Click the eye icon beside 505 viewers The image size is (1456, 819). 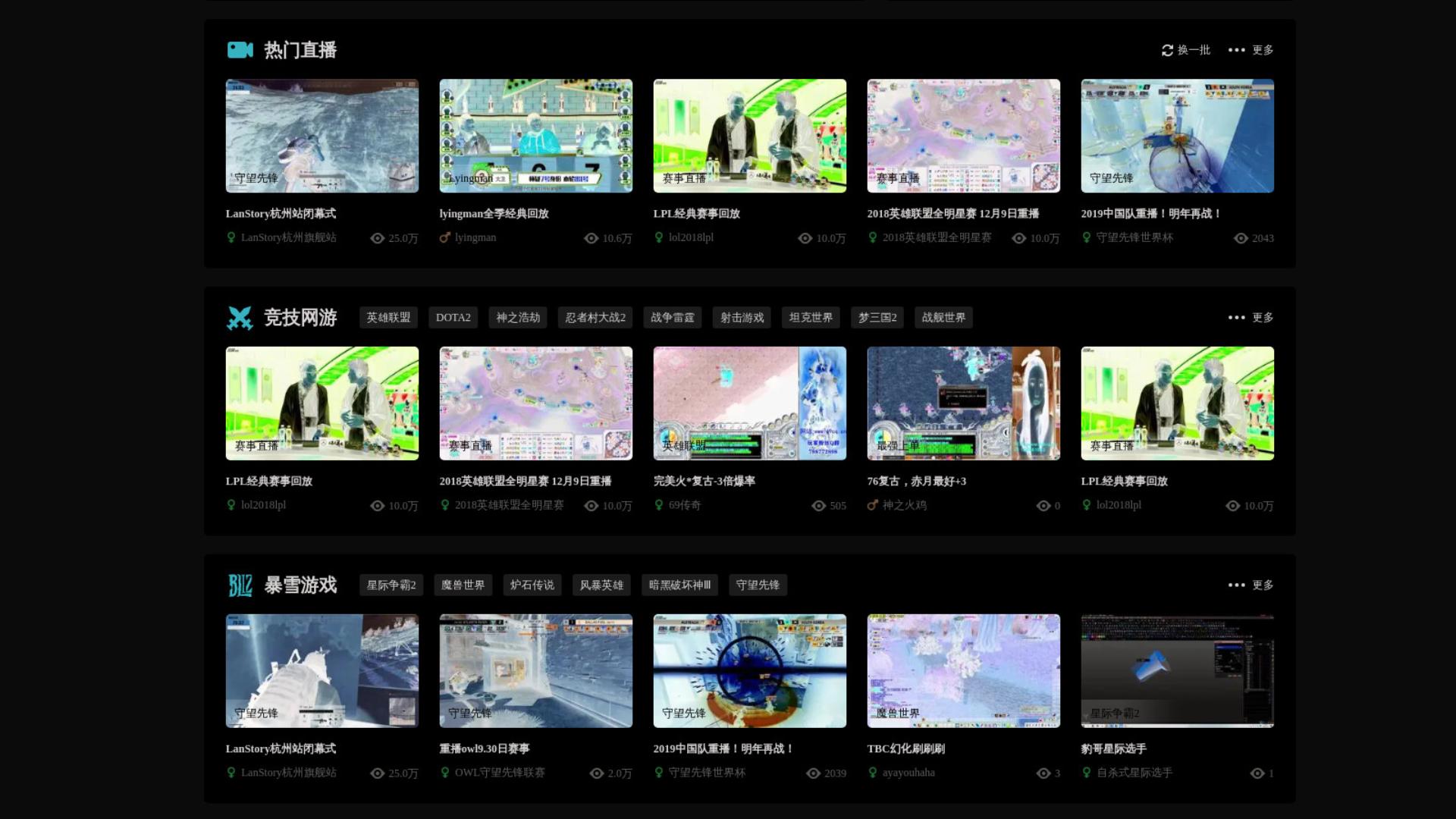pos(819,506)
